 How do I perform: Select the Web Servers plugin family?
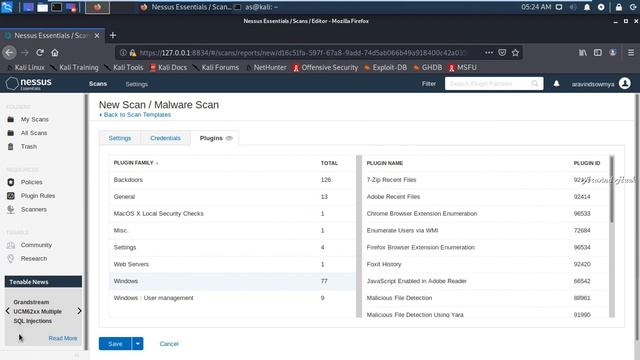coord(232,264)
